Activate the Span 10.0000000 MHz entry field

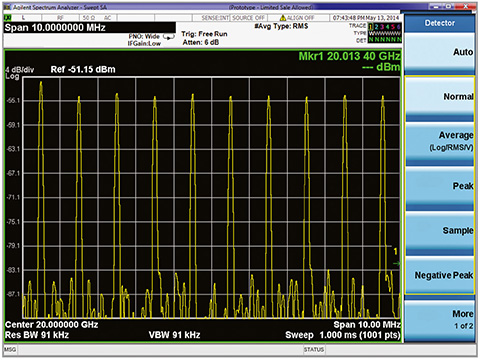[x=90, y=28]
